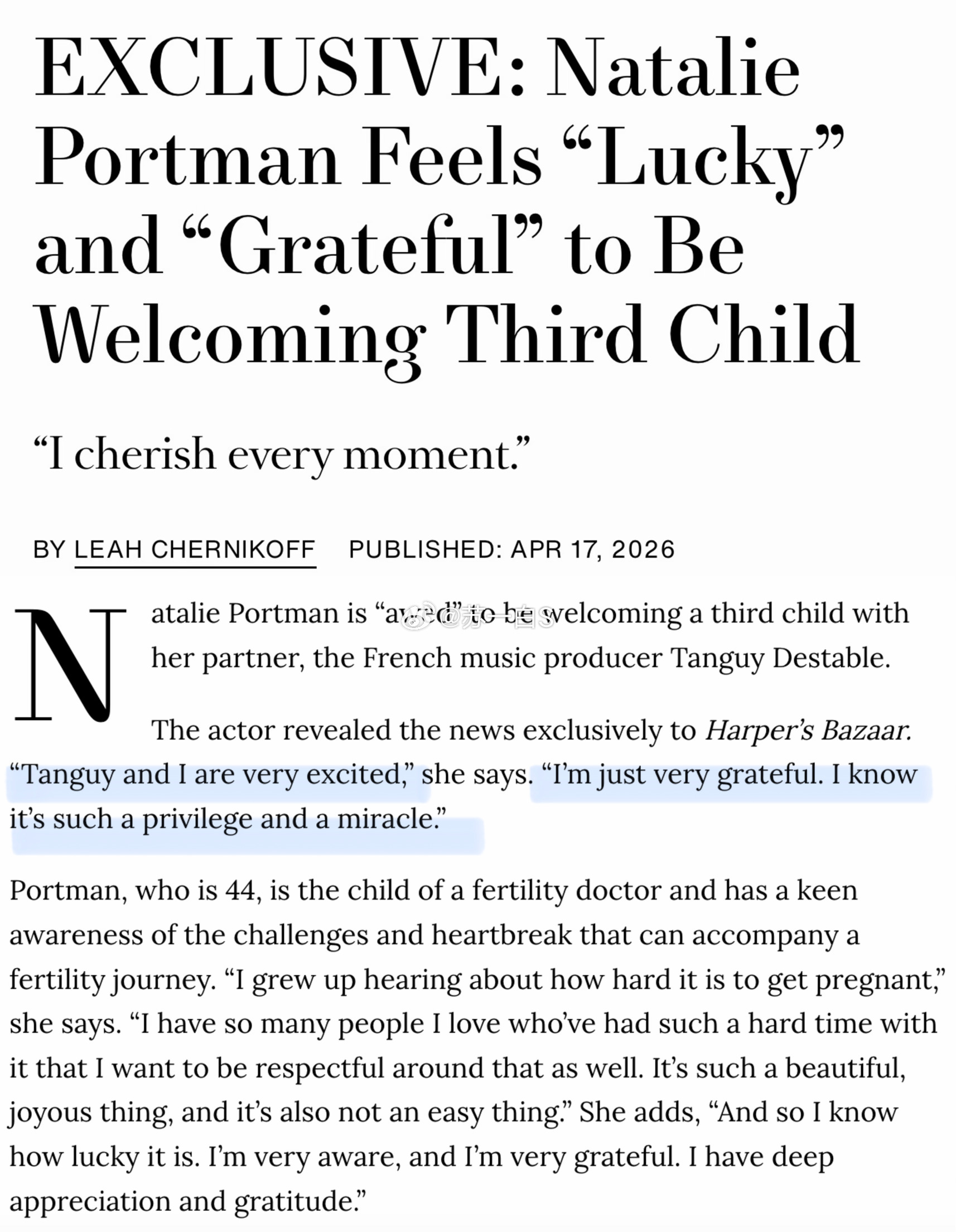The height and width of the screenshot is (1232, 956).
Task: Open author Leah Chernikoff's profile link
Action: pyautogui.click(x=195, y=549)
